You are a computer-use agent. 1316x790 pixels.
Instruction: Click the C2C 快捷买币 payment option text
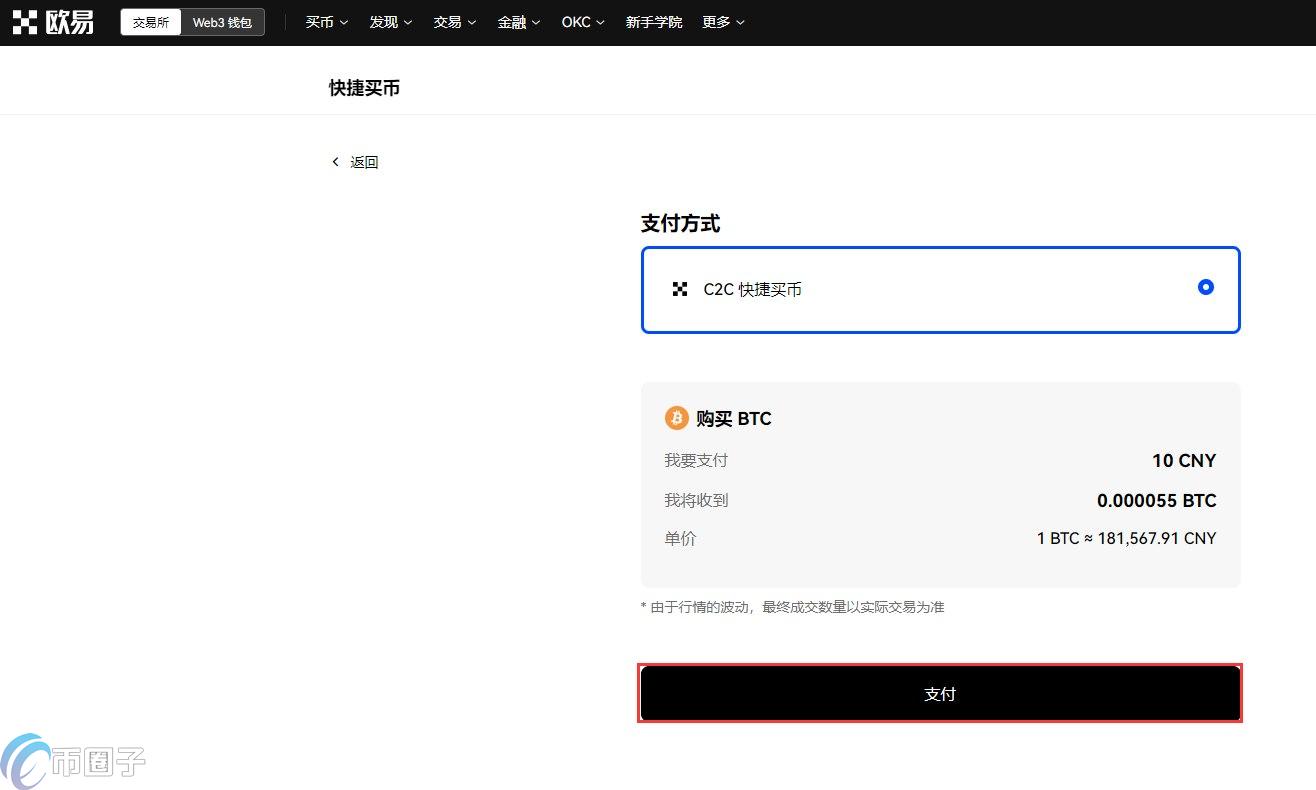pyautogui.click(x=753, y=289)
